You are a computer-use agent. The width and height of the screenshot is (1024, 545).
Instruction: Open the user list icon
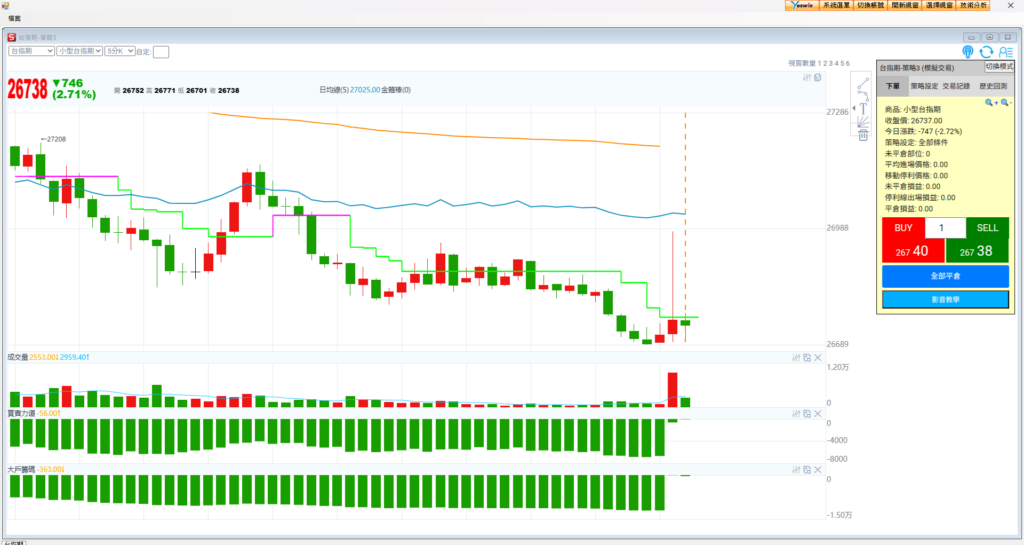1005,51
